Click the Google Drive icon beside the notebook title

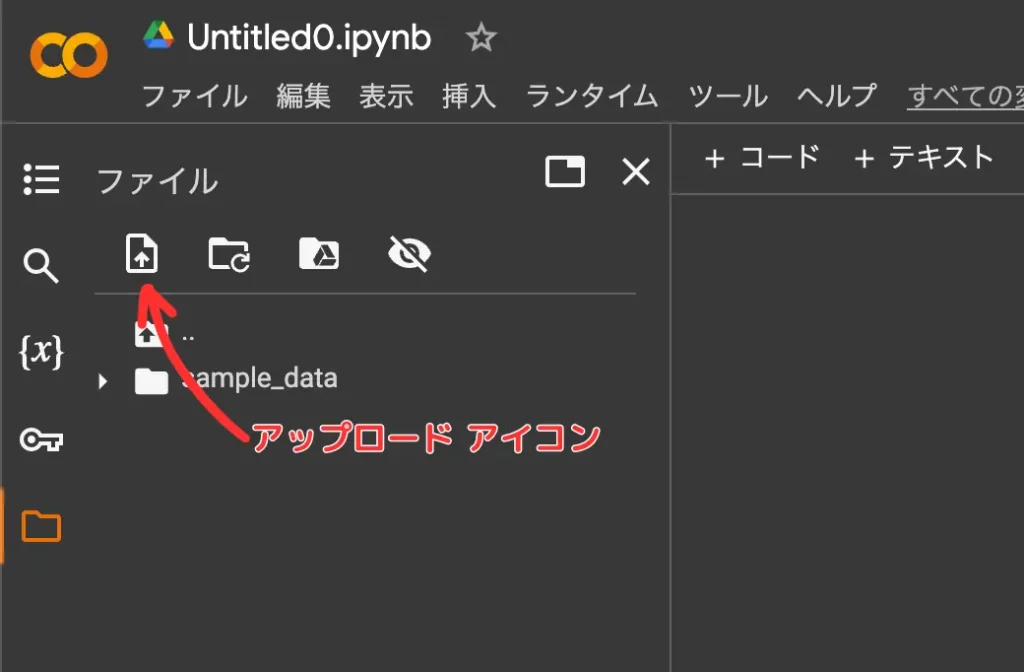coord(159,35)
